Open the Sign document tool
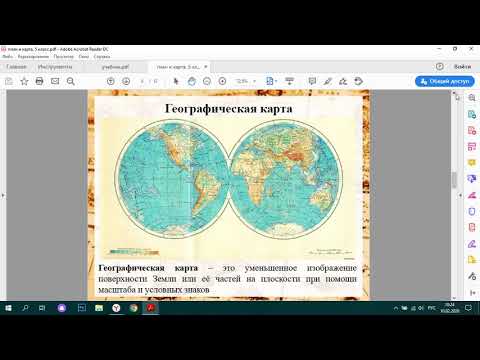 (343, 81)
